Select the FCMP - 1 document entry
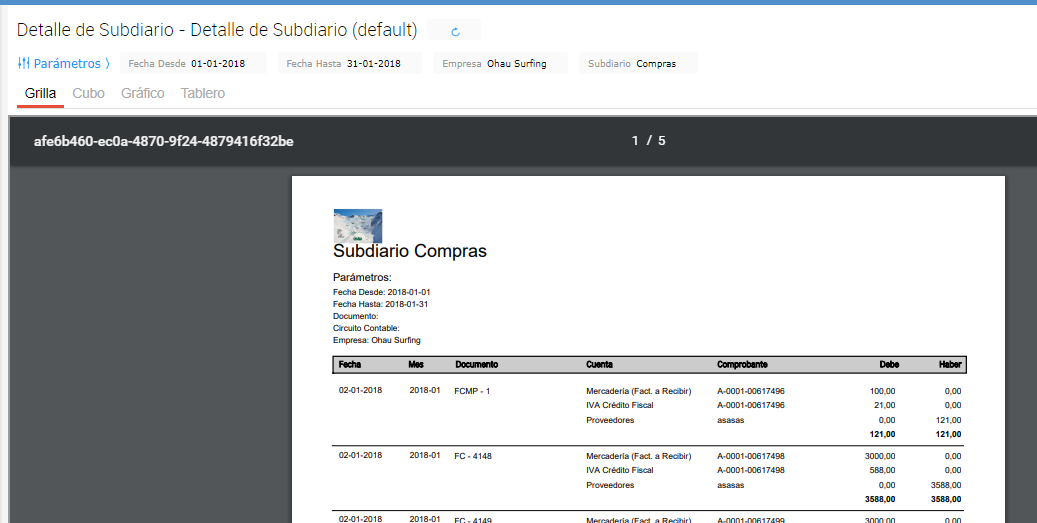 tap(472, 391)
